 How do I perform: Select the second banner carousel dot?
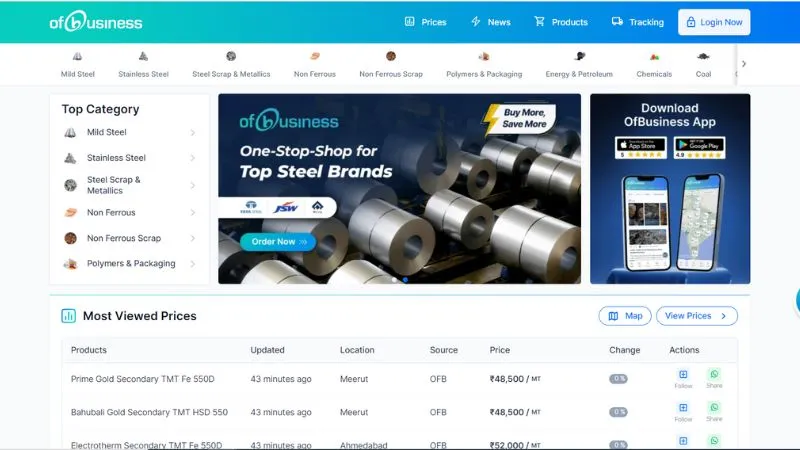point(405,280)
